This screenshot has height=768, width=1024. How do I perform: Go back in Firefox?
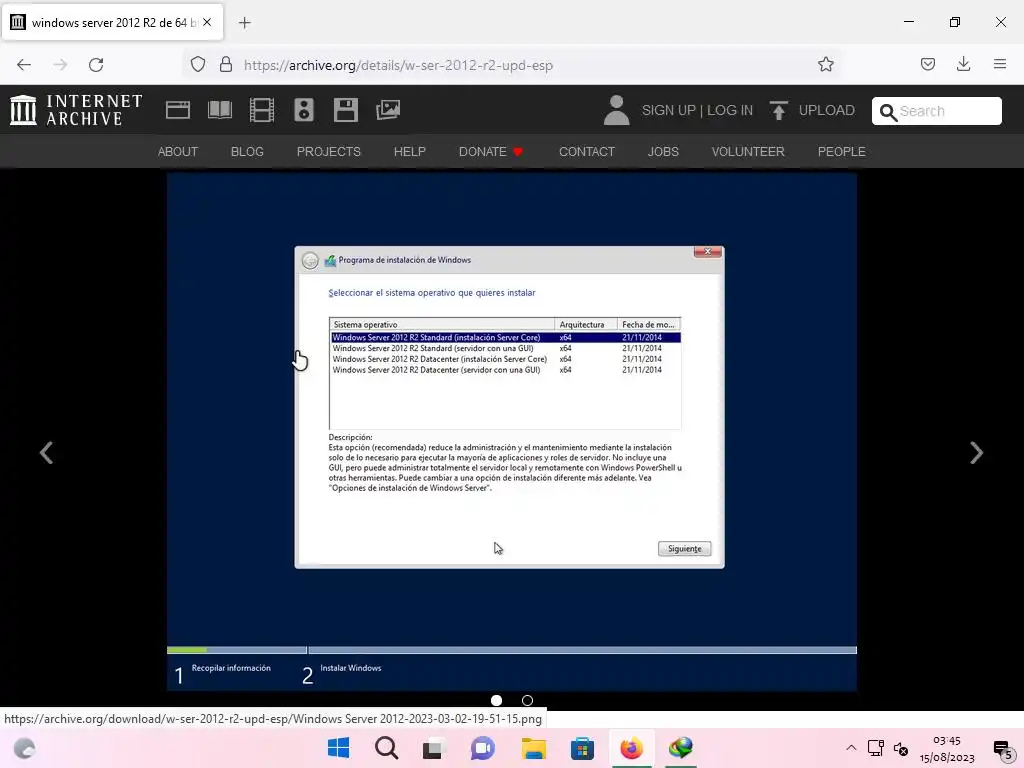pos(24,65)
